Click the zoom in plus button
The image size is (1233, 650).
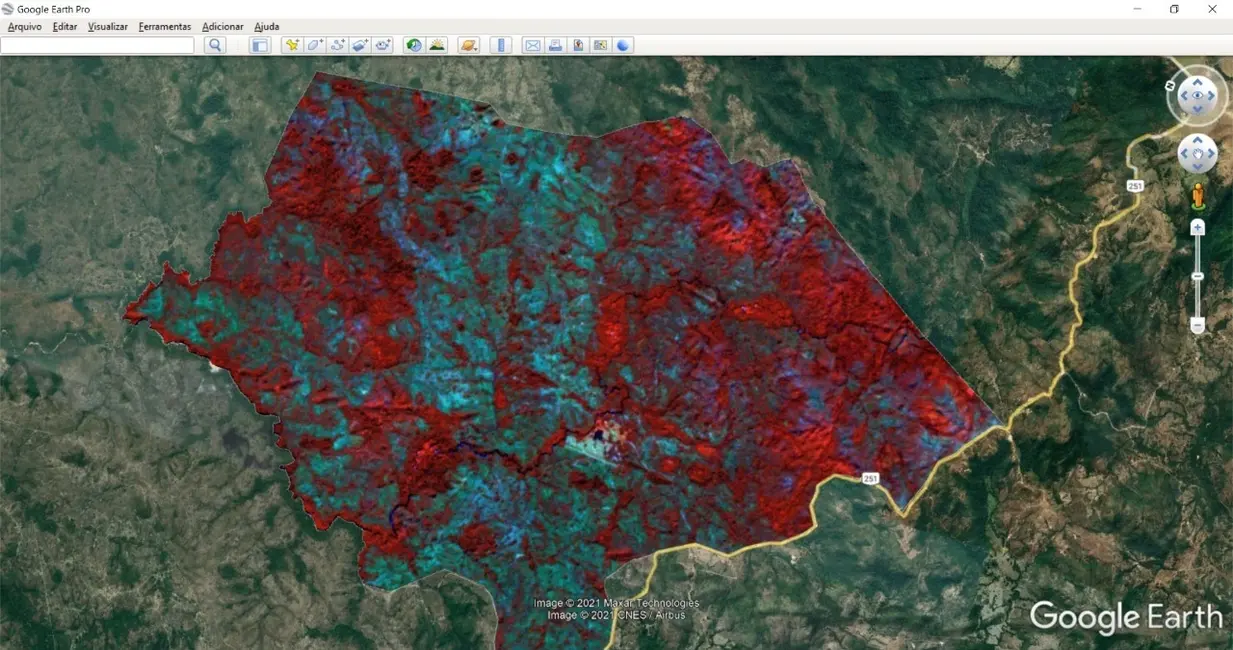(x=1197, y=228)
